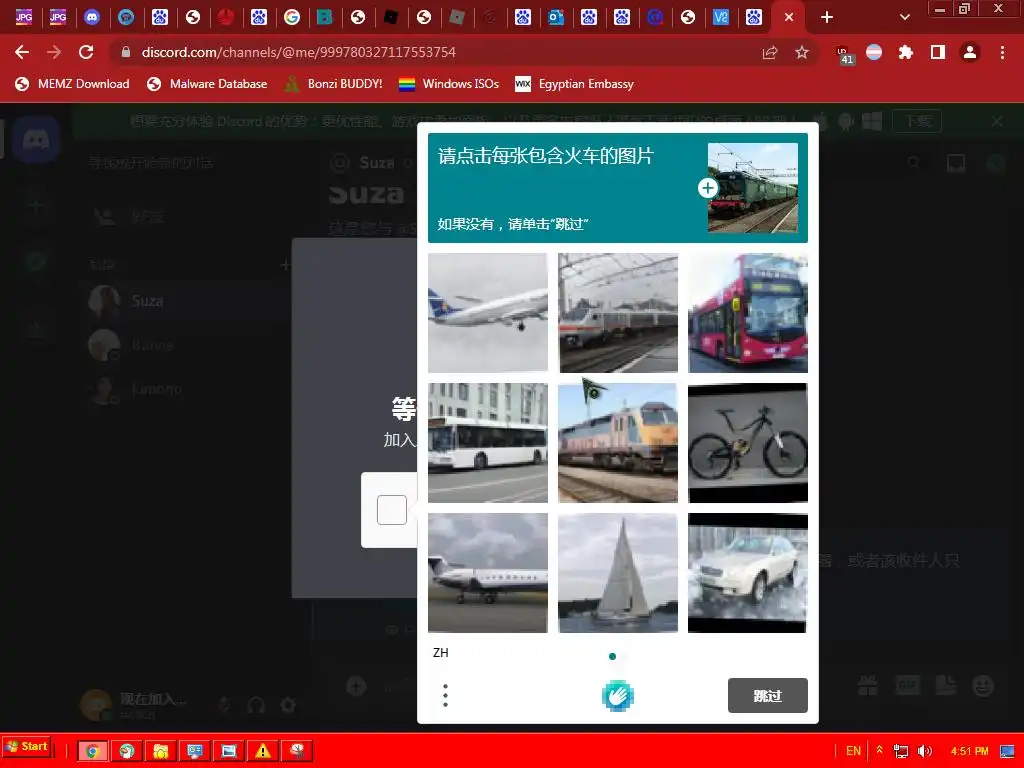Bookmark this page with the star
Screen dimensions: 1024x768
point(802,52)
